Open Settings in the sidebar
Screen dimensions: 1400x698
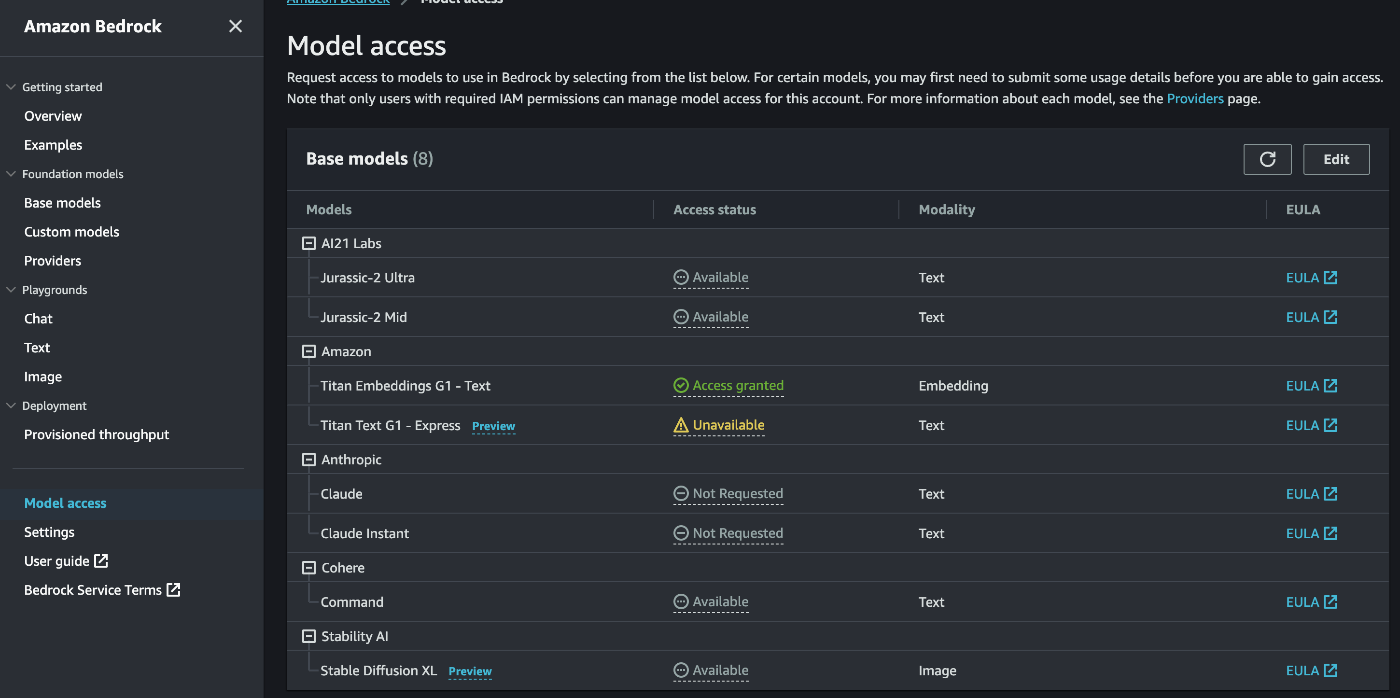click(x=49, y=532)
